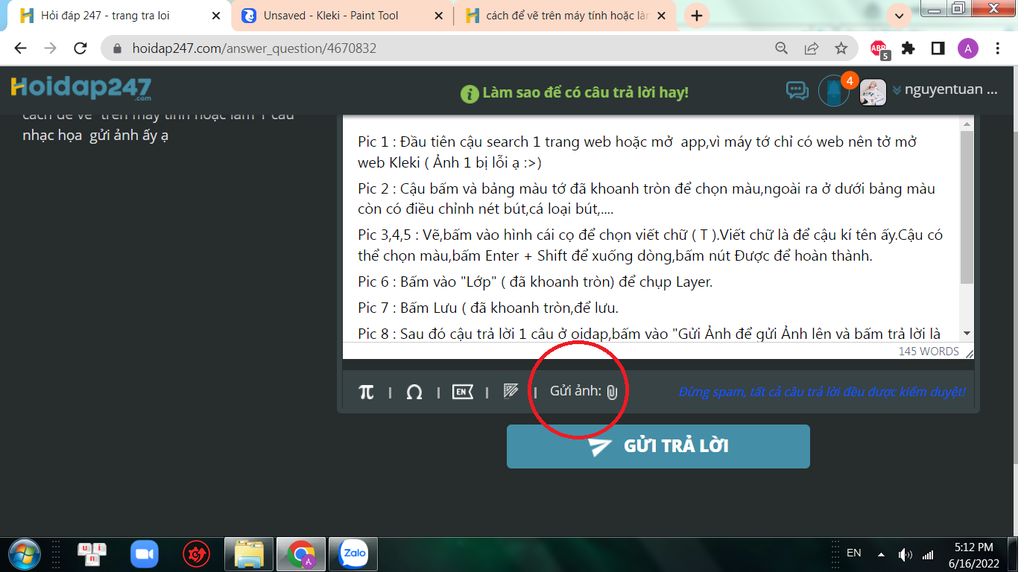1024x572 pixels.
Task: Click the user avatar picture in header
Action: pyautogui.click(x=872, y=92)
